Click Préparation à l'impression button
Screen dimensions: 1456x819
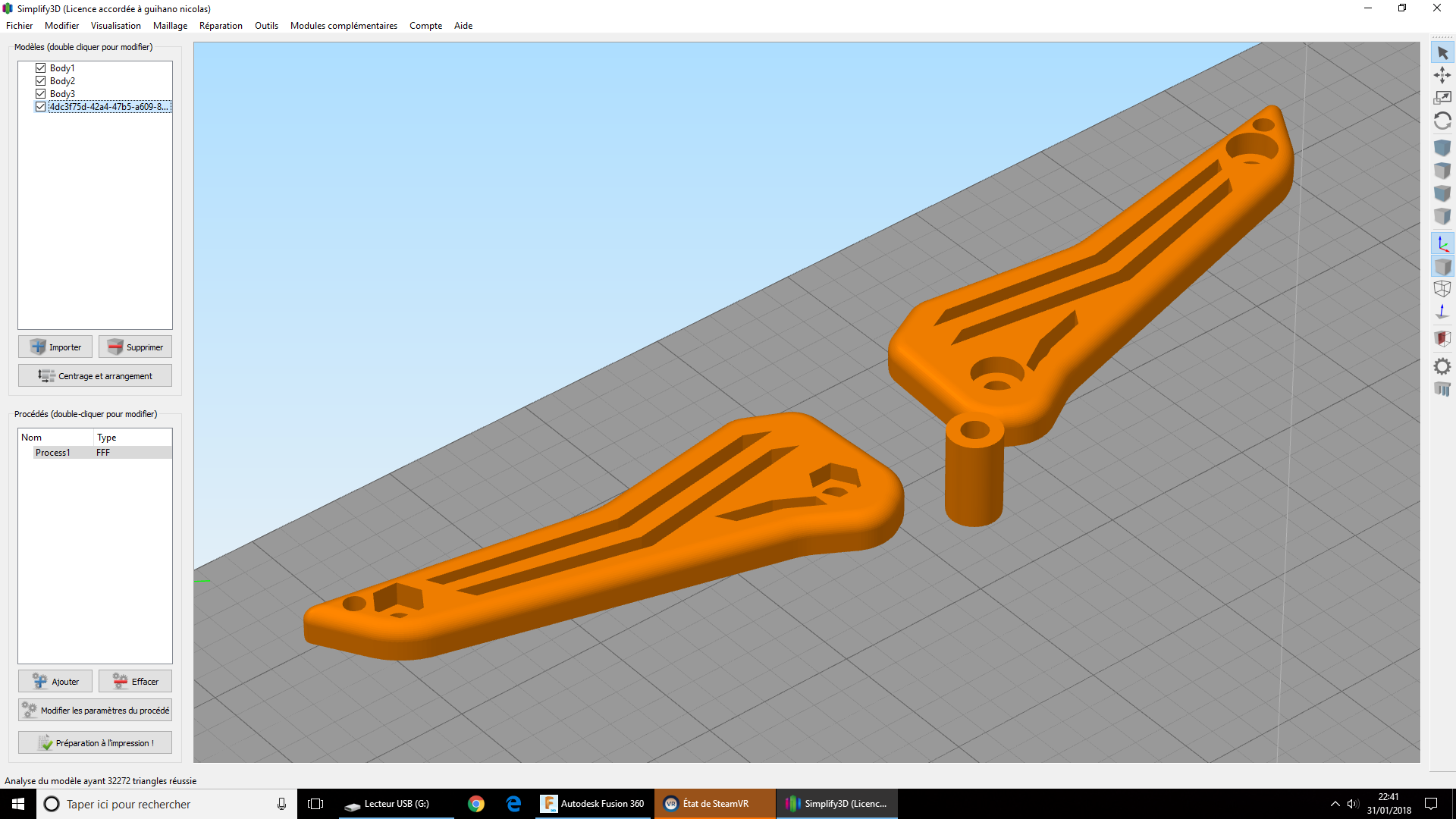pos(95,743)
